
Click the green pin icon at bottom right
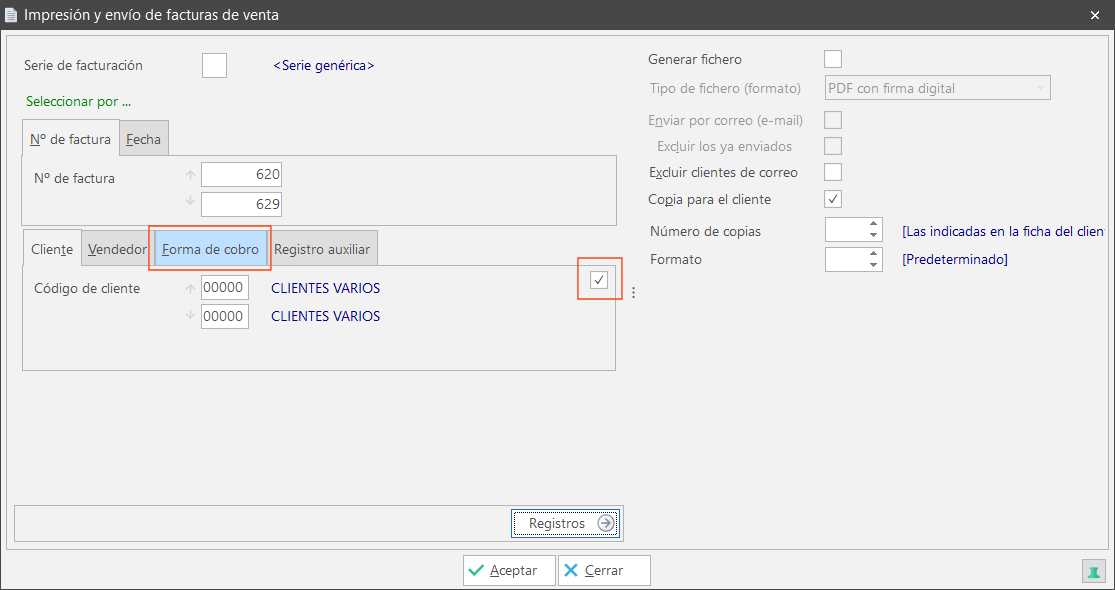click(1092, 570)
